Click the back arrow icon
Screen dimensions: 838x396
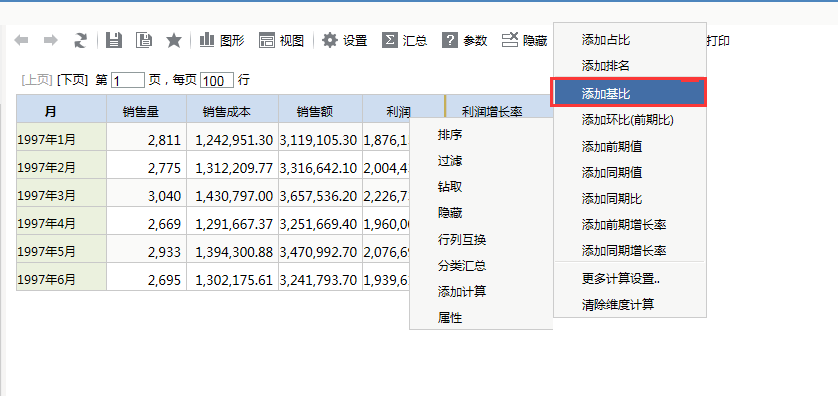(x=21, y=40)
